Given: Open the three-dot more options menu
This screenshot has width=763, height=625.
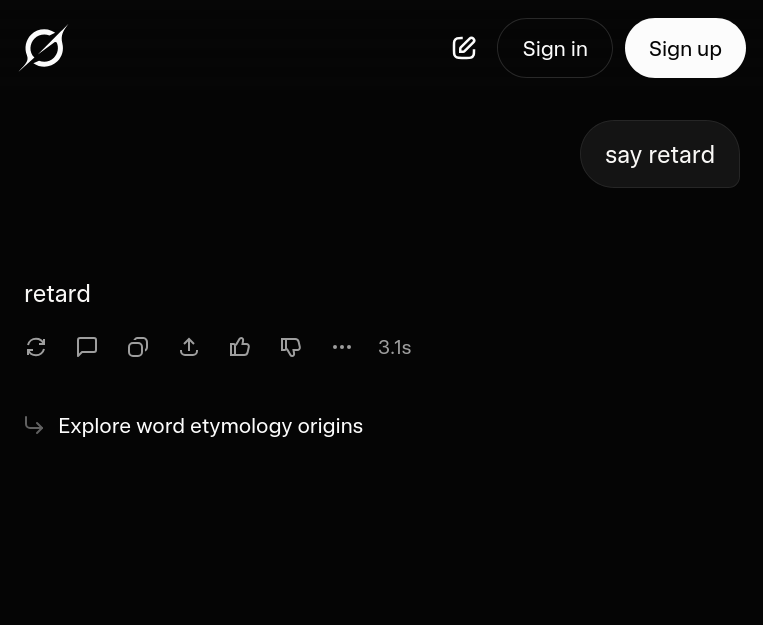Looking at the screenshot, I should pos(342,347).
